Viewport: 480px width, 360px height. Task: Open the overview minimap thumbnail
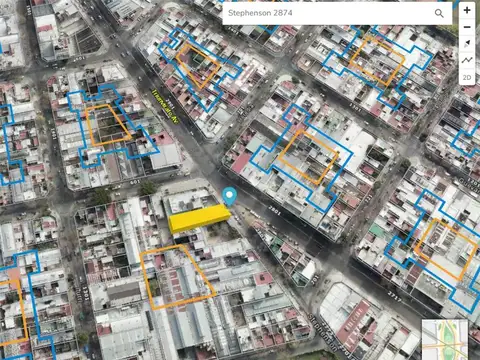tap(445, 340)
